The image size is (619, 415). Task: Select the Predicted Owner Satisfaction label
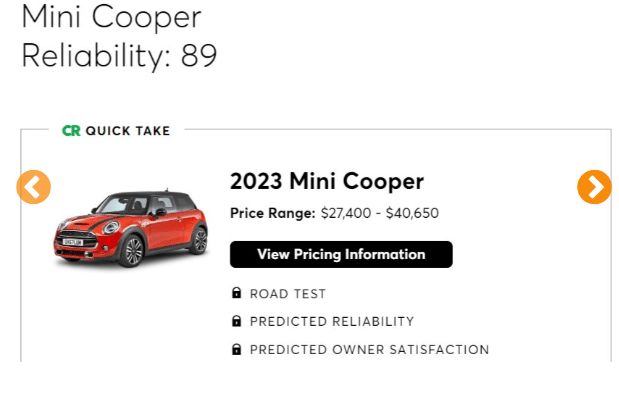369,350
